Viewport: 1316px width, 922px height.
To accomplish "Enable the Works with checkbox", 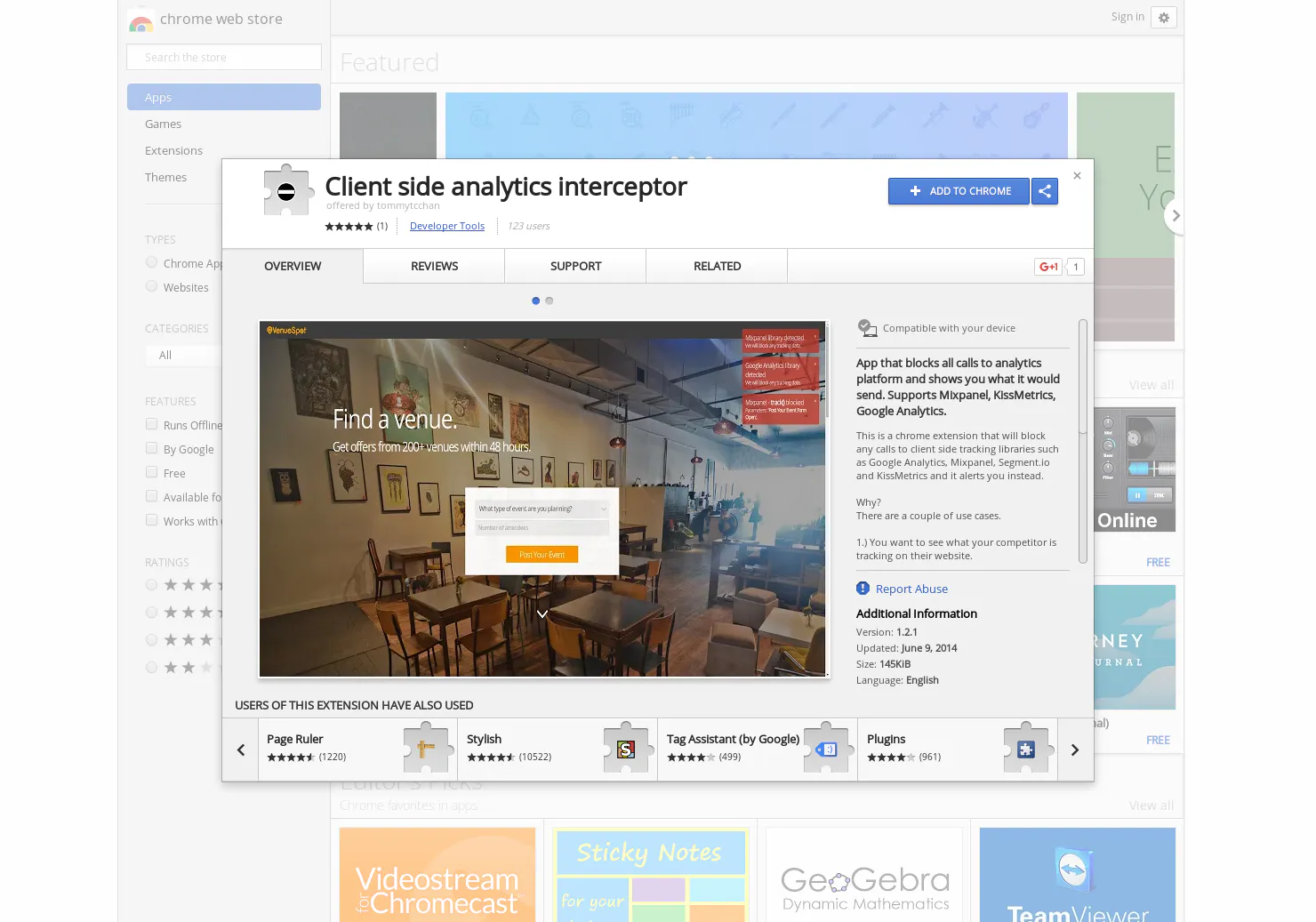I will (x=152, y=520).
